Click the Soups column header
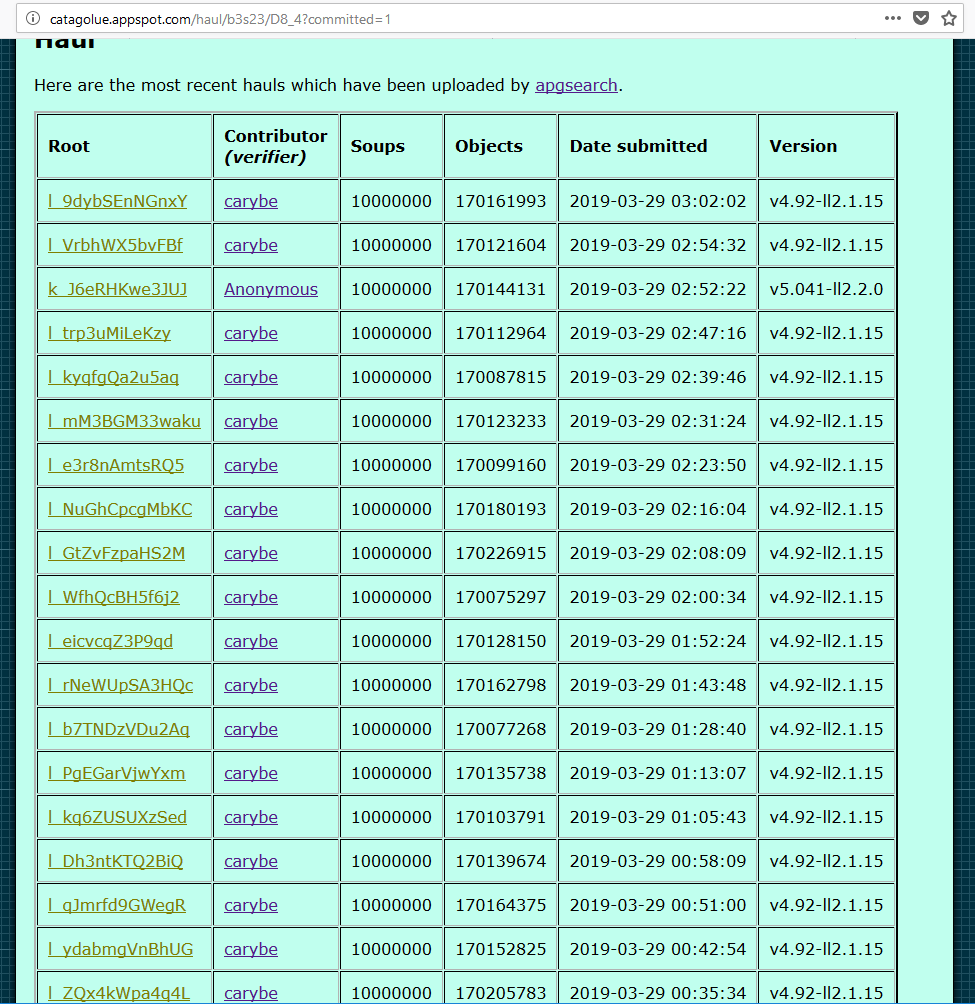The width and height of the screenshot is (975, 1004). click(391, 146)
